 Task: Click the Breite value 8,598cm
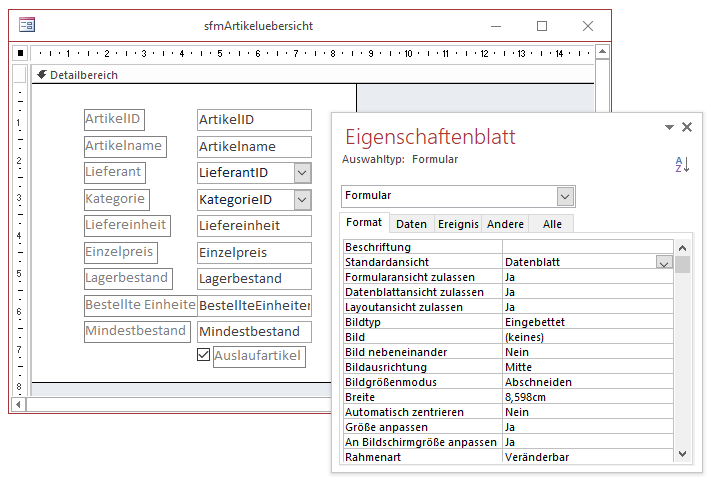coord(587,397)
